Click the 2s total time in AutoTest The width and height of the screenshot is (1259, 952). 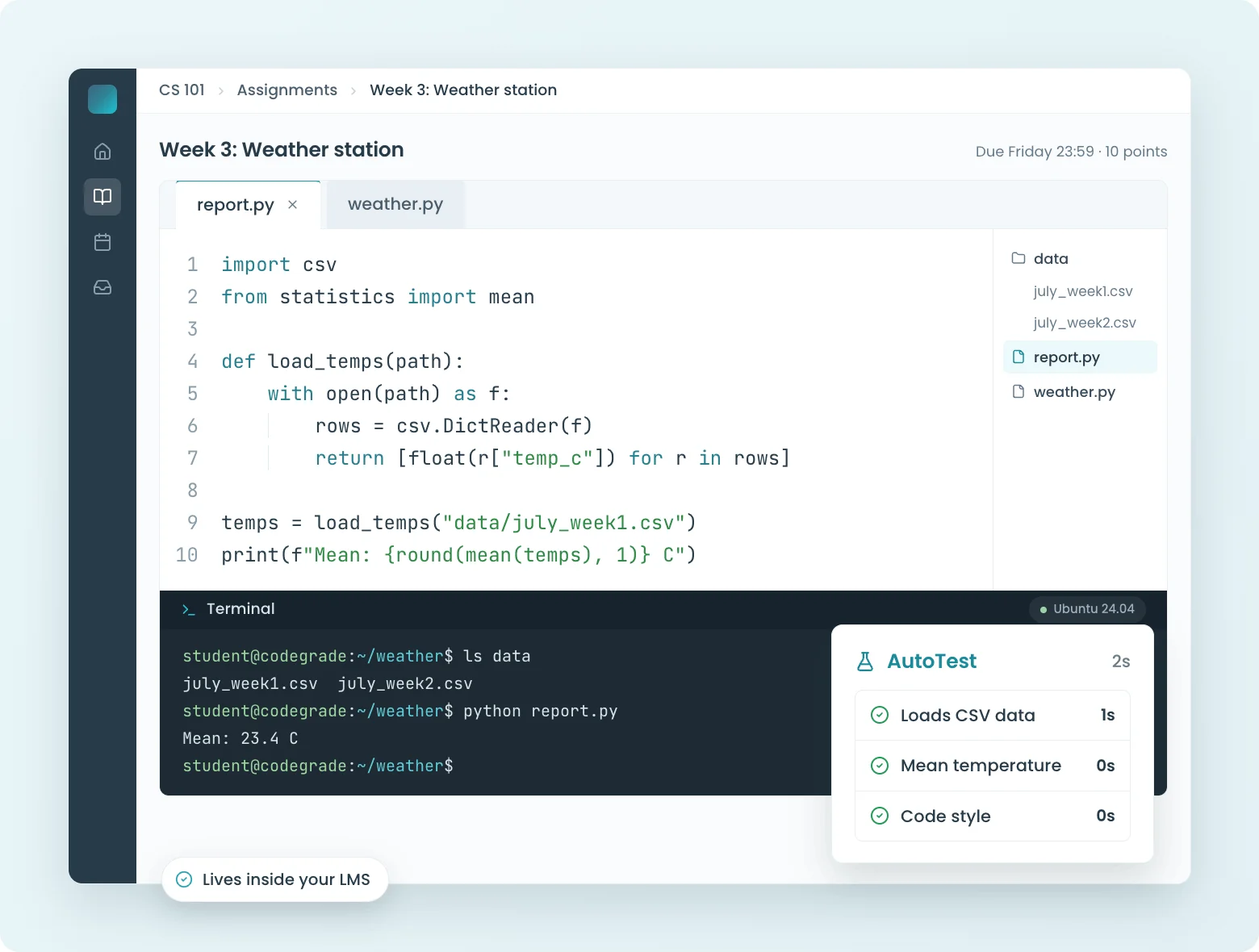point(1121,662)
